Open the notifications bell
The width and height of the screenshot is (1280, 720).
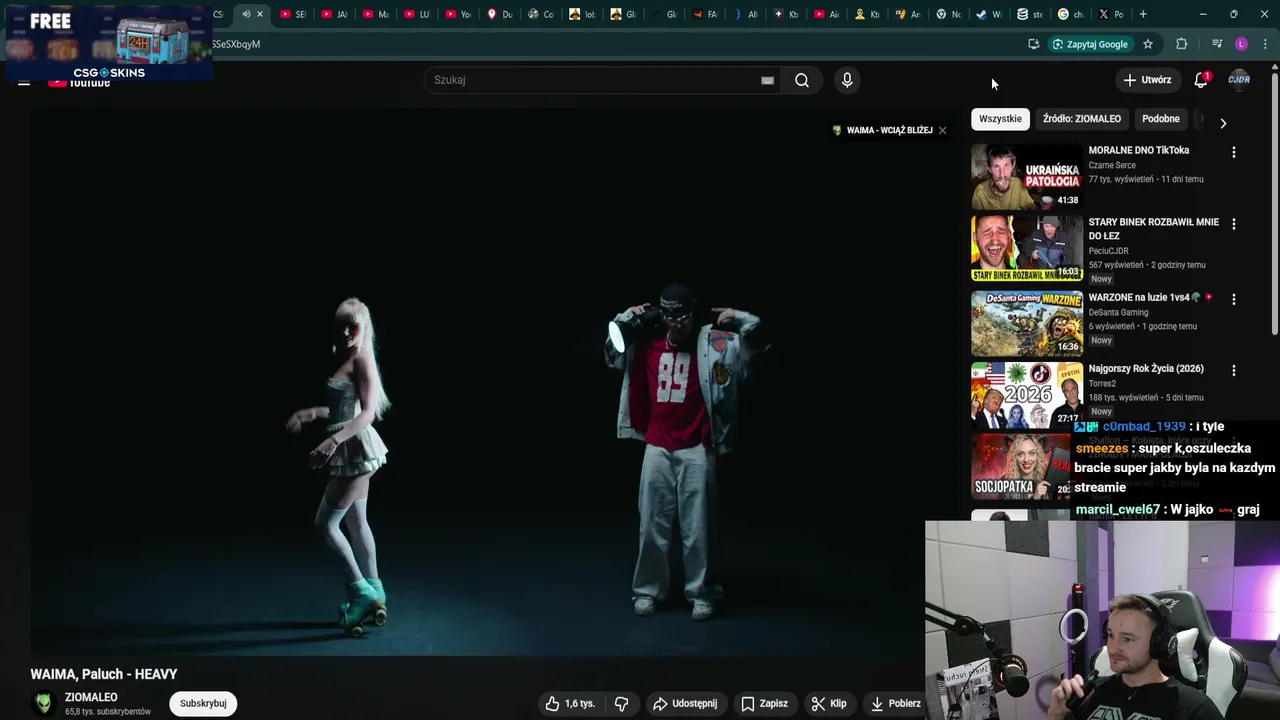pyautogui.click(x=1201, y=80)
